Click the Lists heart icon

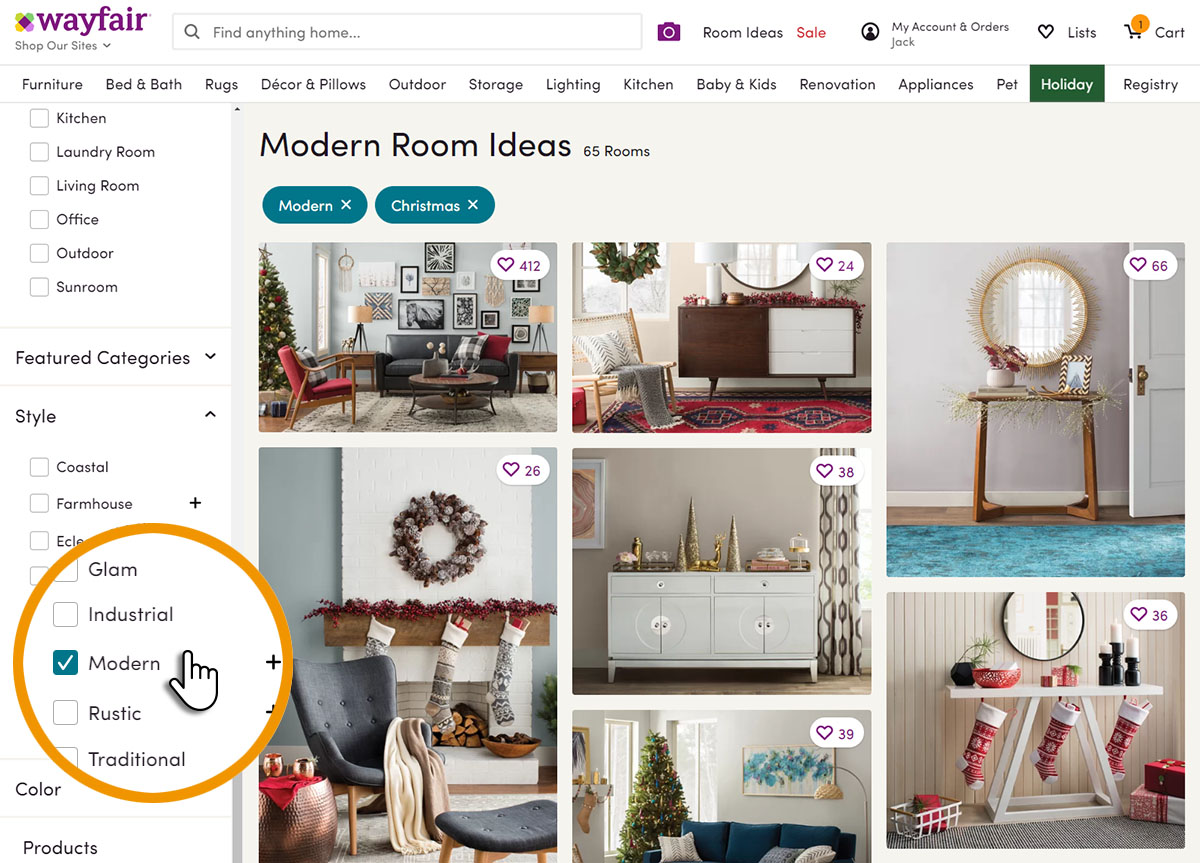1046,32
